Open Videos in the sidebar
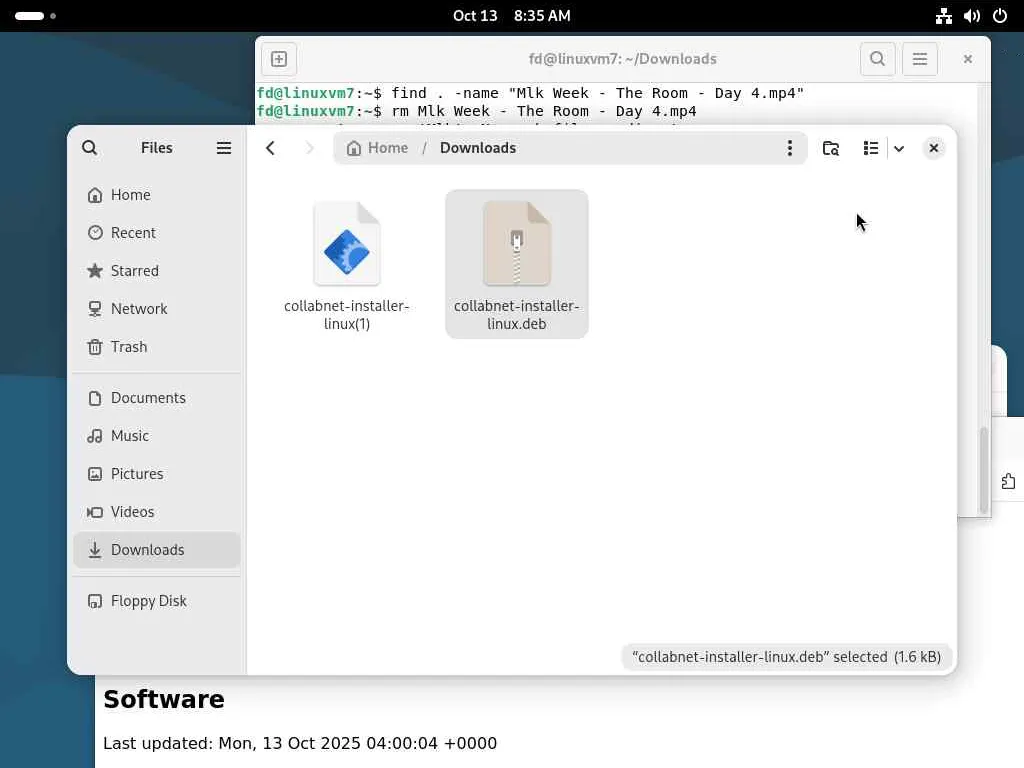Image resolution: width=1024 pixels, height=768 pixels. (x=157, y=511)
